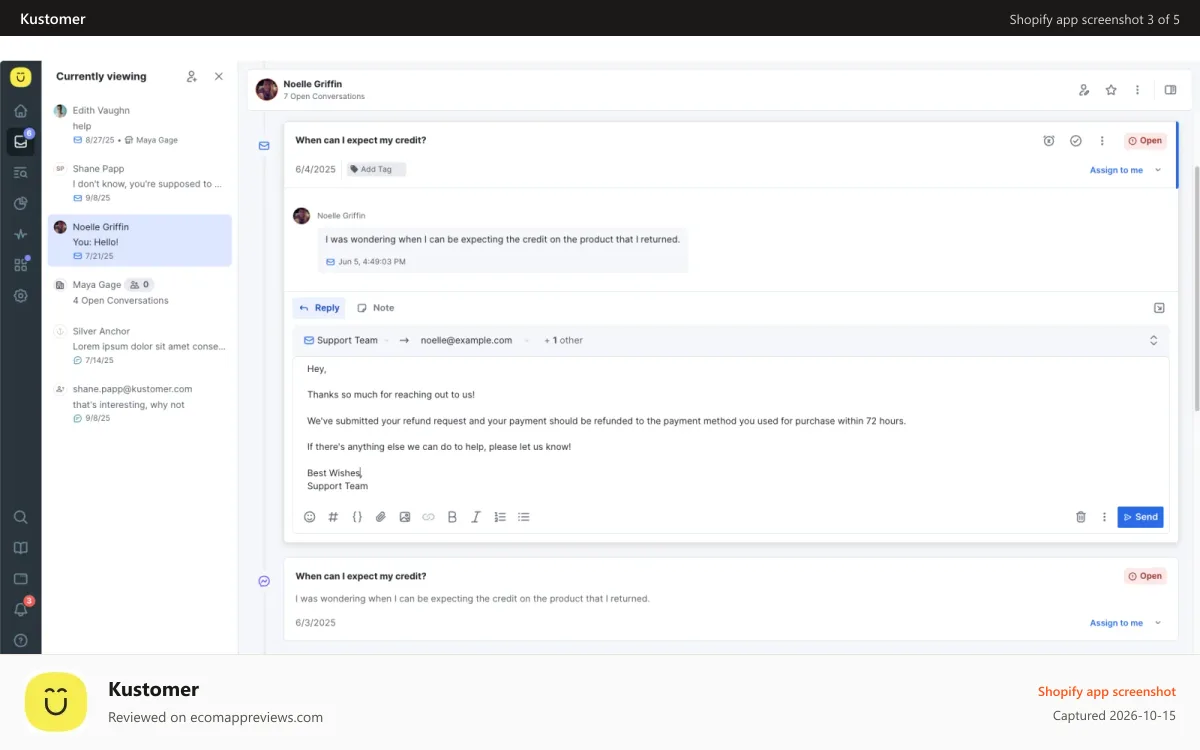1200x750 pixels.
Task: Toggle bulleted list in reply
Action: click(x=524, y=517)
